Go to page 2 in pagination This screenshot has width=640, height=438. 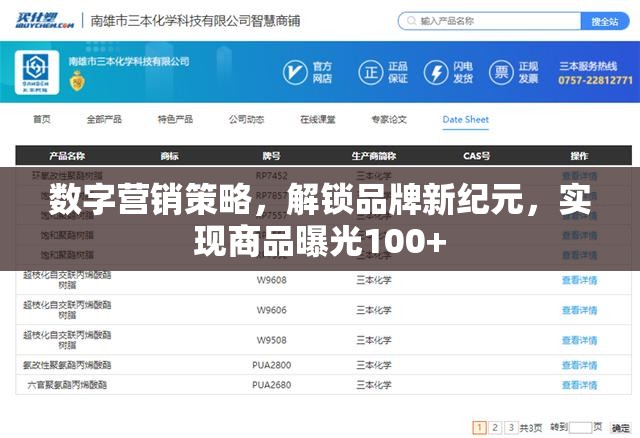495,428
